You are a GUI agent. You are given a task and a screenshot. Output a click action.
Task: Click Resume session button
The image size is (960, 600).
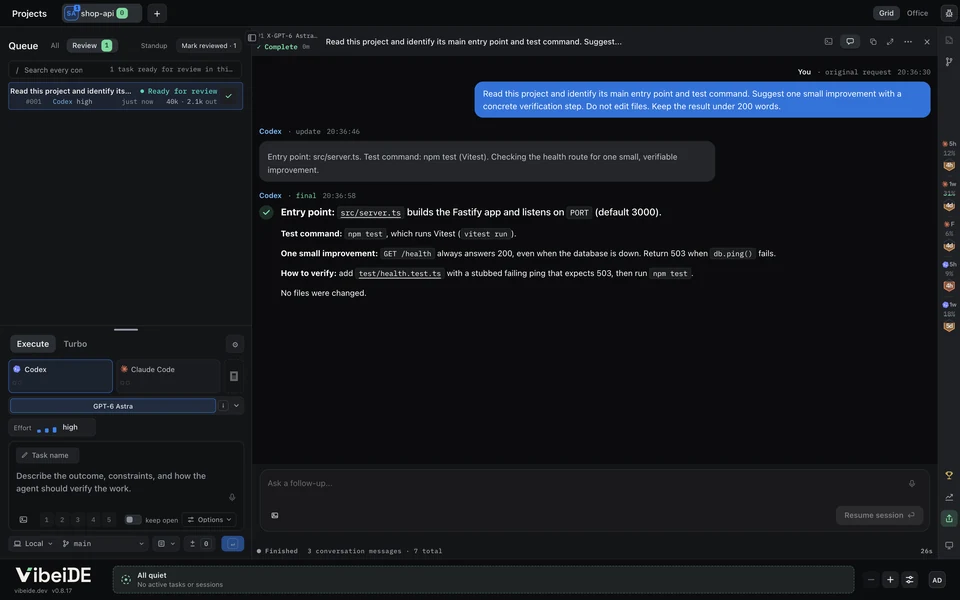[879, 515]
